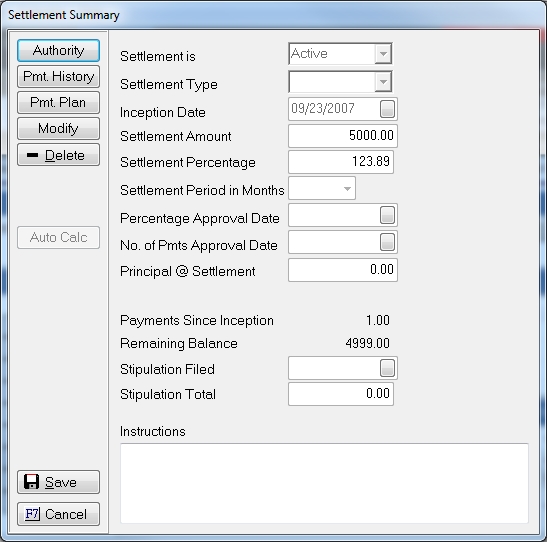Image resolution: width=547 pixels, height=542 pixels.
Task: Open Percentage Approval Date calendar picker
Action: [x=387, y=215]
